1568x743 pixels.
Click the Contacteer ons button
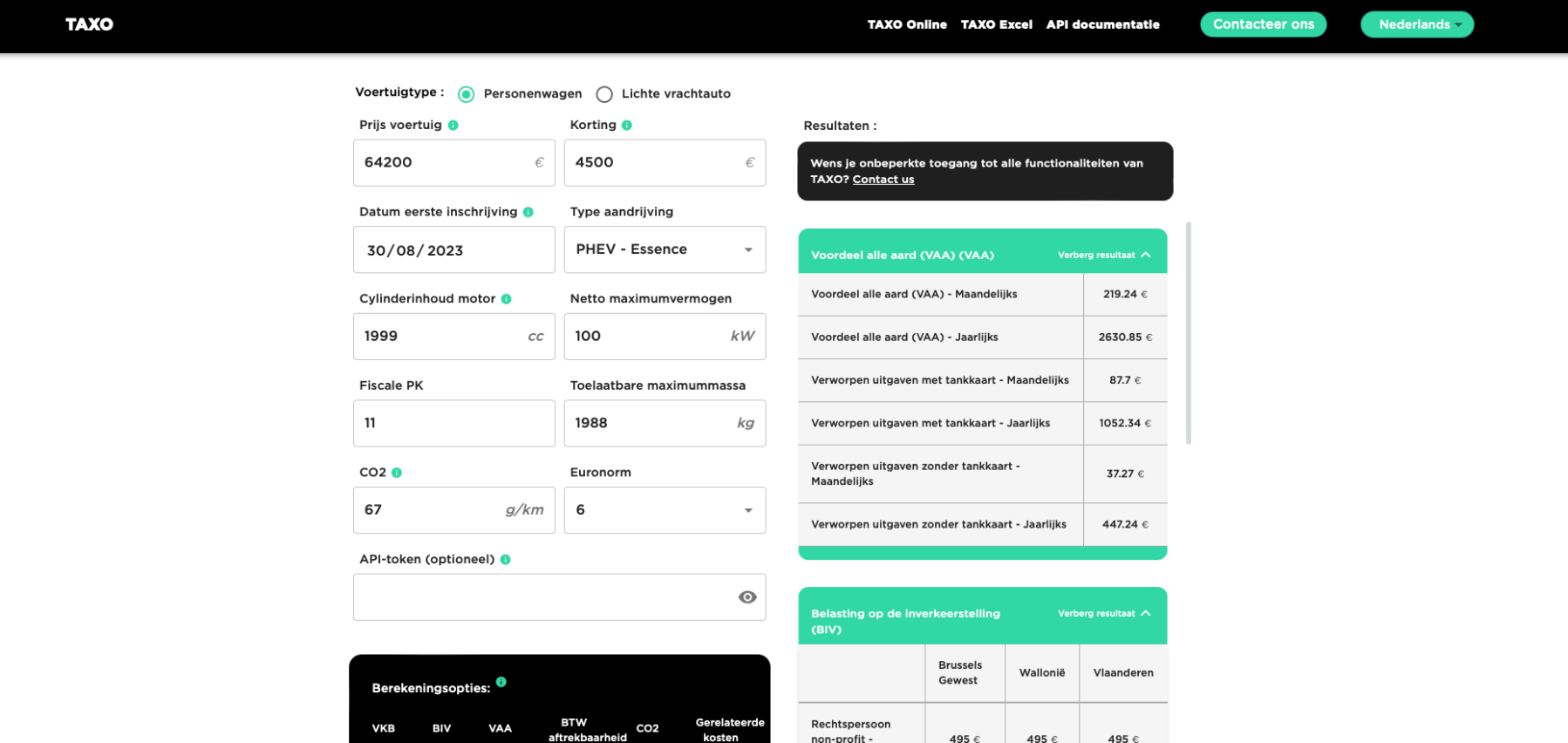click(x=1263, y=24)
